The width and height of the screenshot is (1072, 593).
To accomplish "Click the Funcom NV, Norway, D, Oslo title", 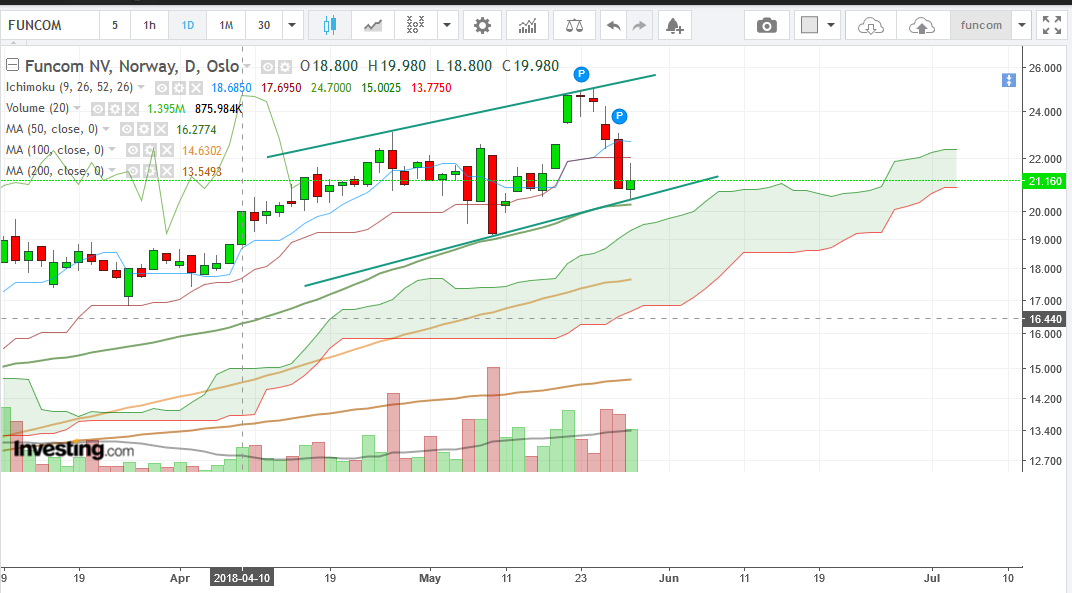I will [x=132, y=66].
